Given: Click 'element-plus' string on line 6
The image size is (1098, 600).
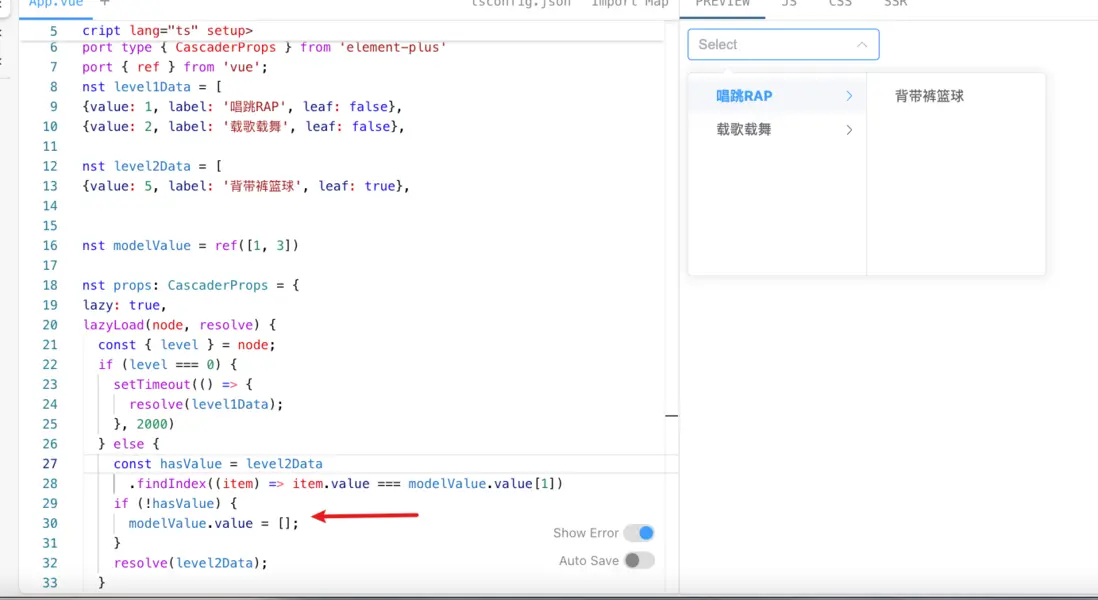Looking at the screenshot, I should (x=393, y=47).
